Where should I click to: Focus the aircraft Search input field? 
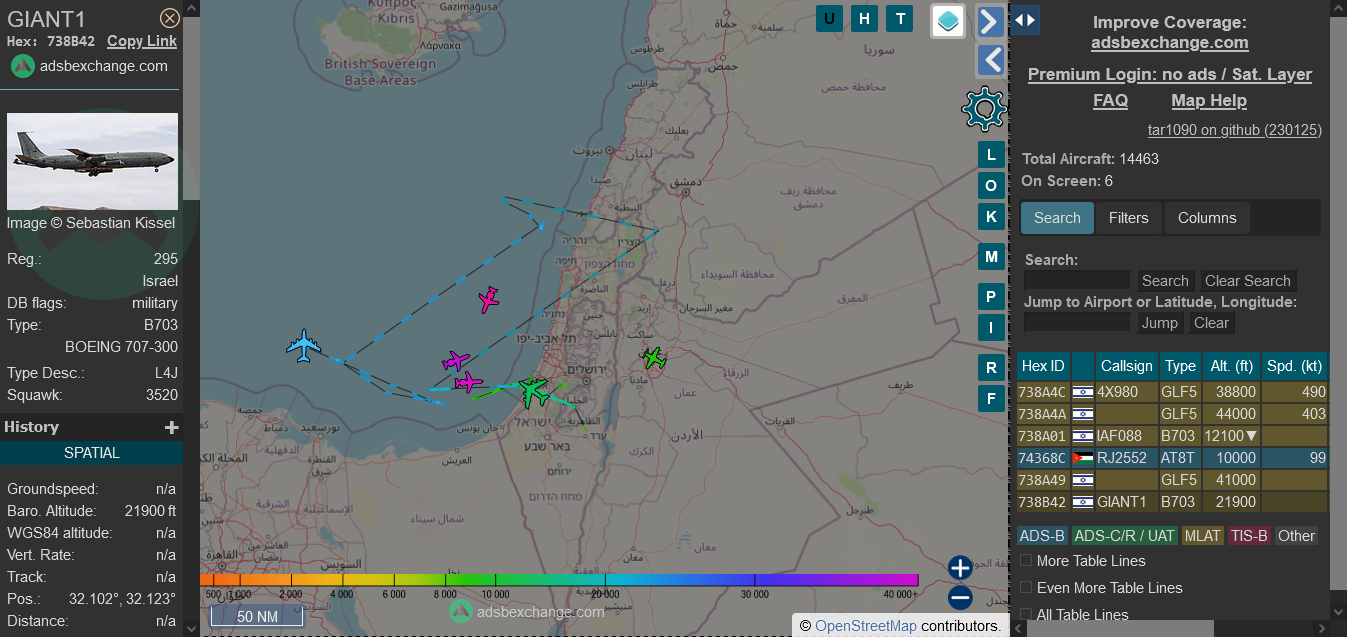click(x=1077, y=281)
